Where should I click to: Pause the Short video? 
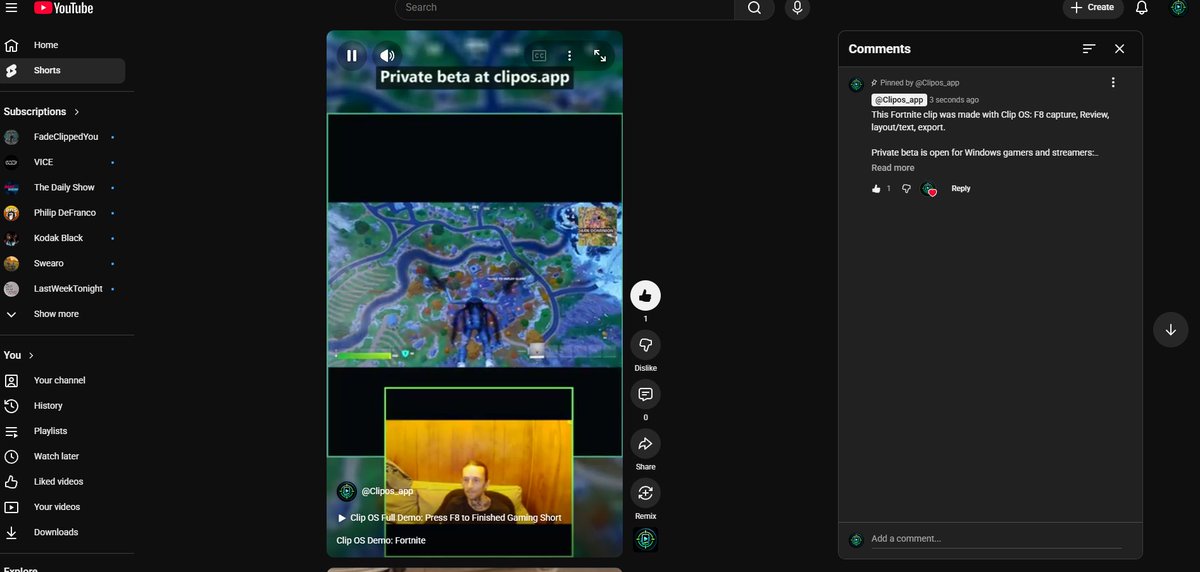[x=351, y=56]
